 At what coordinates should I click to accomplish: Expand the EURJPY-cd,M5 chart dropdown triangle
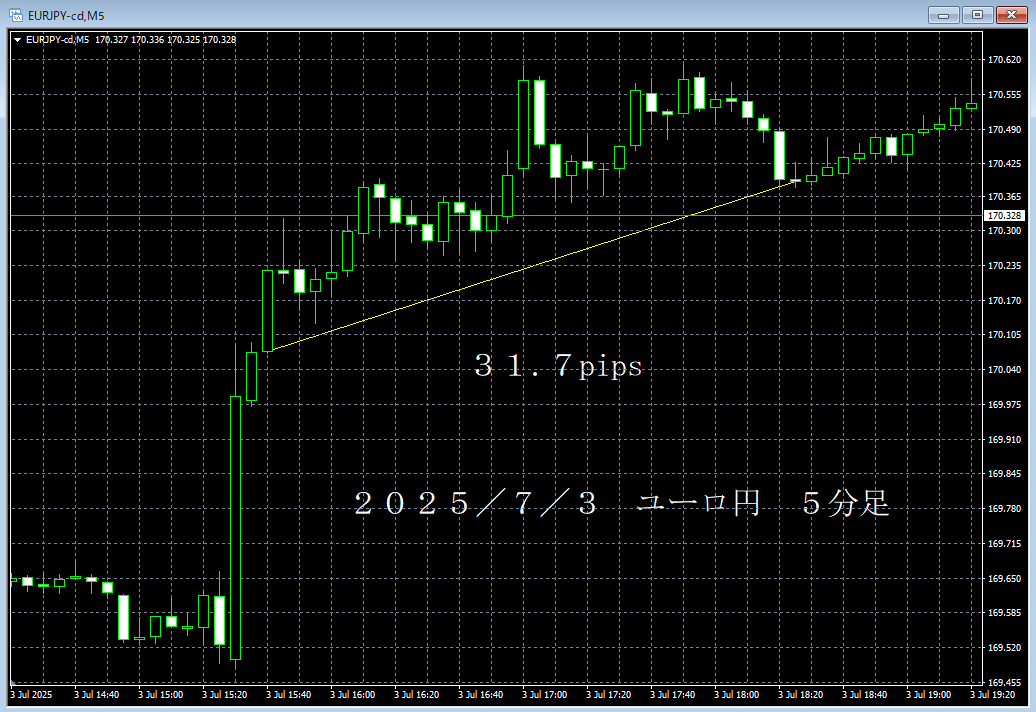tap(17, 40)
